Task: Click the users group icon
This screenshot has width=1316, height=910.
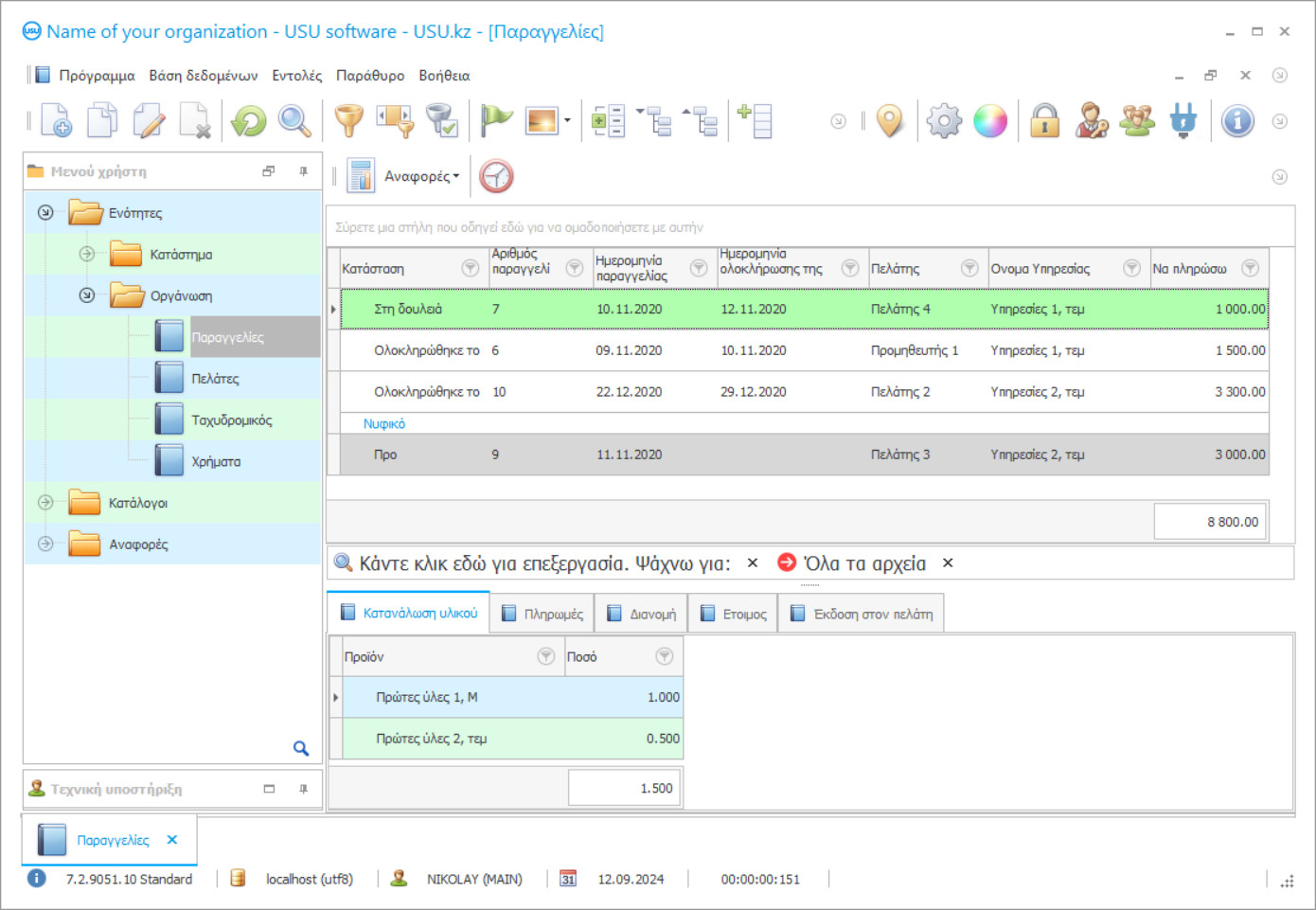Action: [x=1137, y=121]
